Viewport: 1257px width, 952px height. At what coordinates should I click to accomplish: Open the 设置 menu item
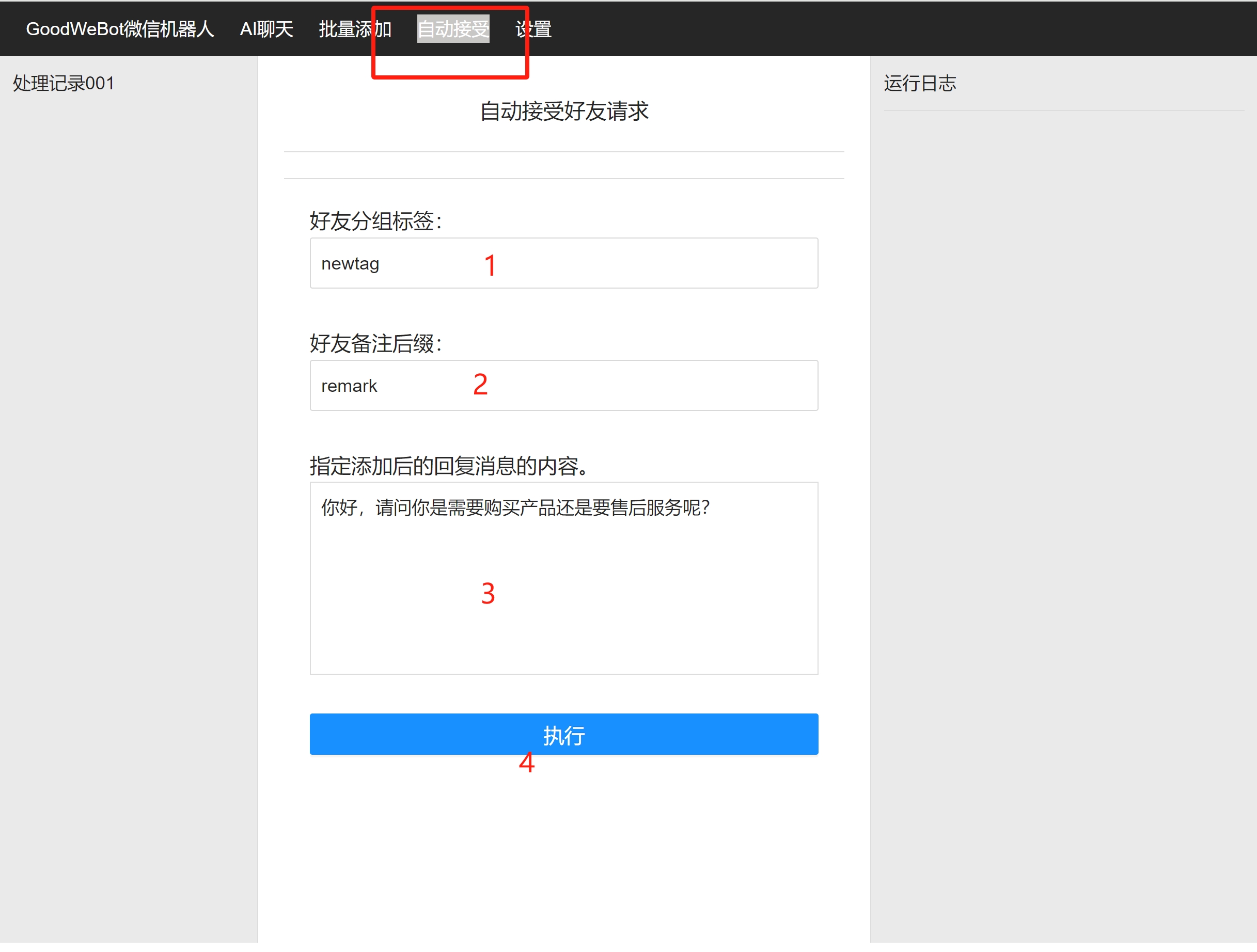pyautogui.click(x=533, y=29)
